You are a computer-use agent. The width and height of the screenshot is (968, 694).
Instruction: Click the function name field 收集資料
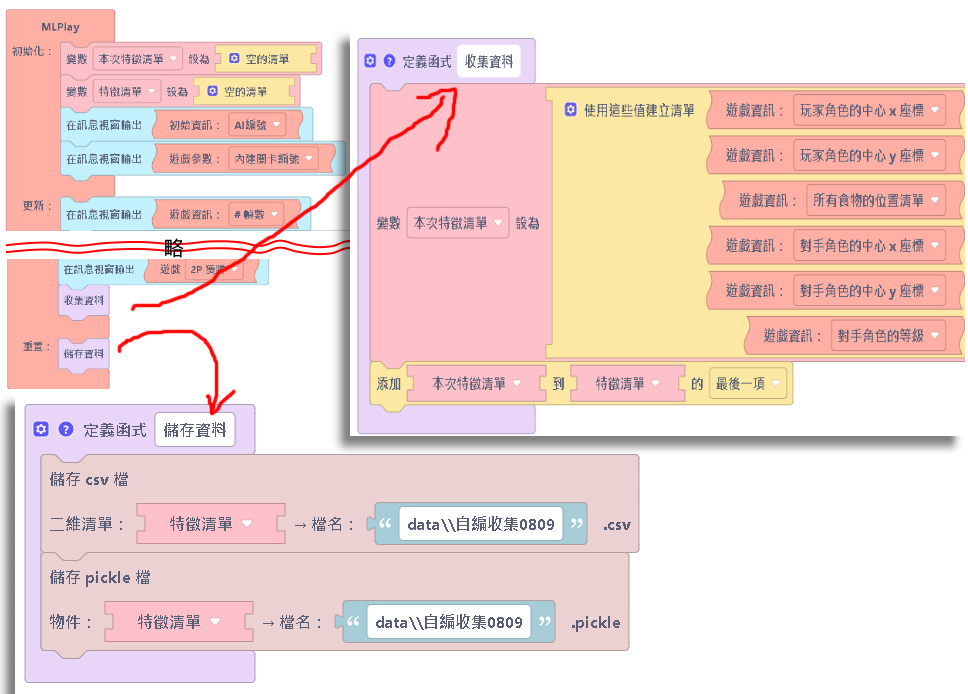coord(488,61)
